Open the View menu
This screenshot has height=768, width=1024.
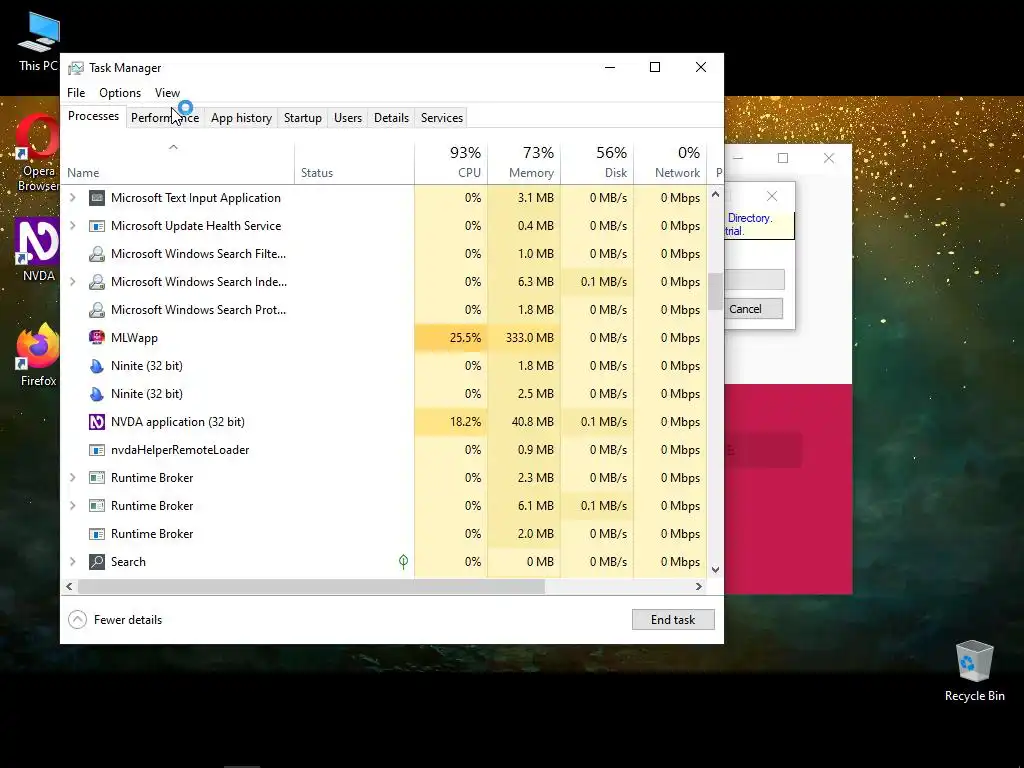pyautogui.click(x=167, y=93)
